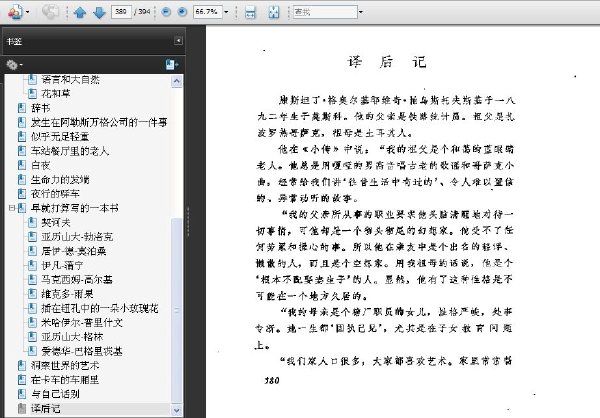The image size is (600, 418).
Task: Click the zoom field showing 66.7%
Action: pos(207,12)
